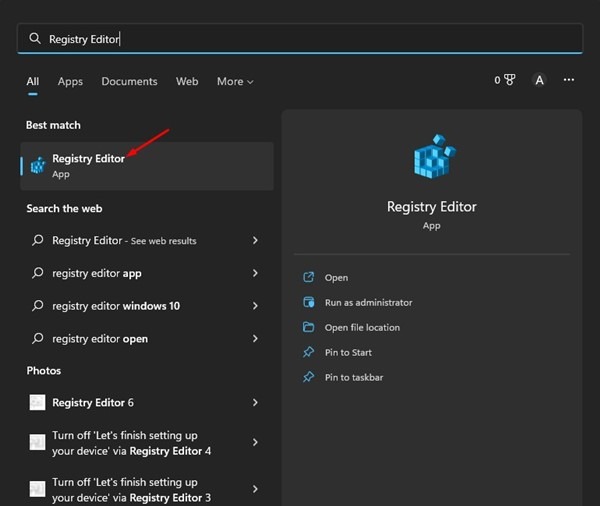Open the 'Registry Editor 4' photo thumbnail
Viewport: 600px width, 506px height.
tap(37, 442)
